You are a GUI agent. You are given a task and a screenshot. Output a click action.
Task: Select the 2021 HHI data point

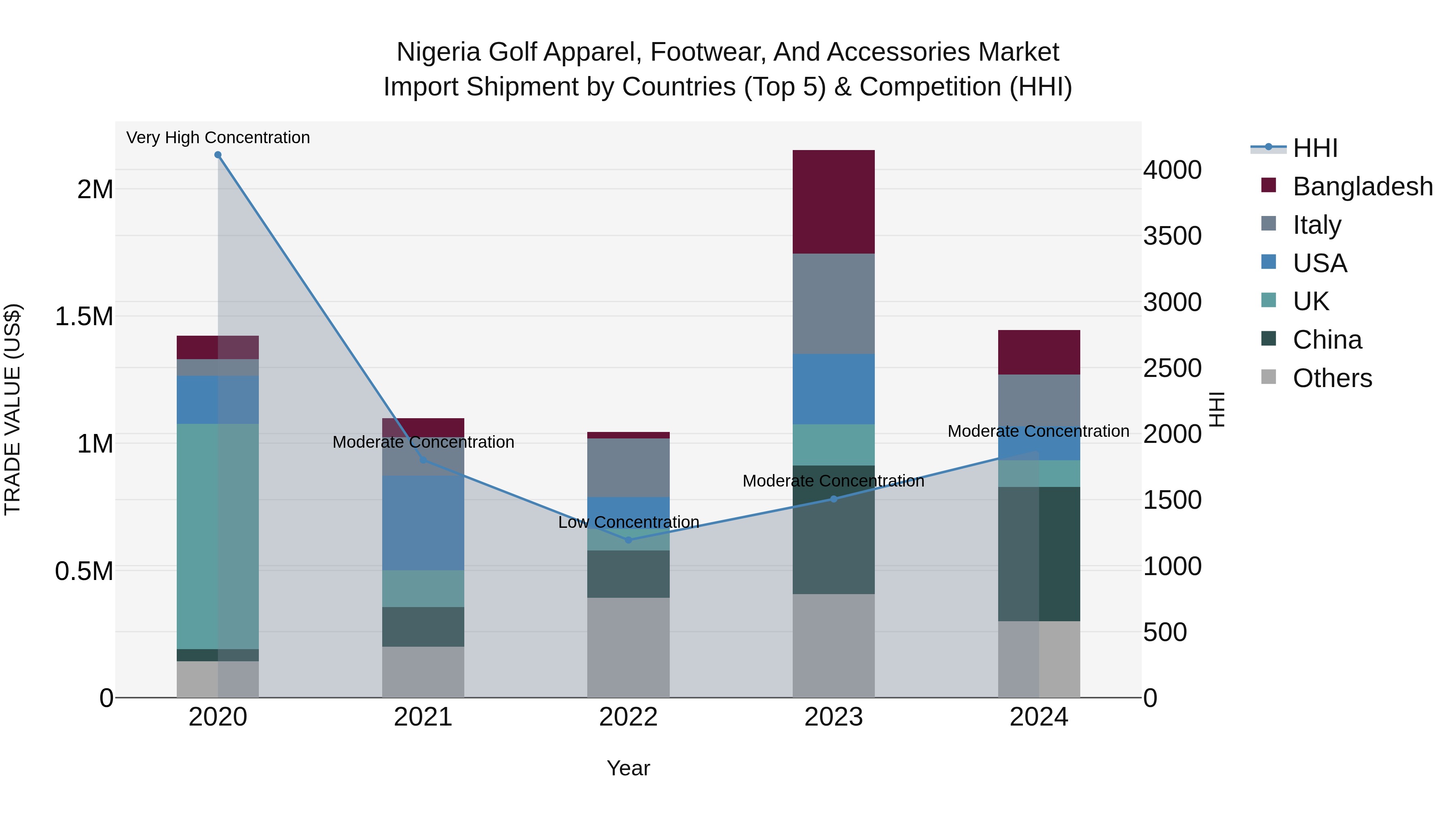pyautogui.click(x=423, y=460)
